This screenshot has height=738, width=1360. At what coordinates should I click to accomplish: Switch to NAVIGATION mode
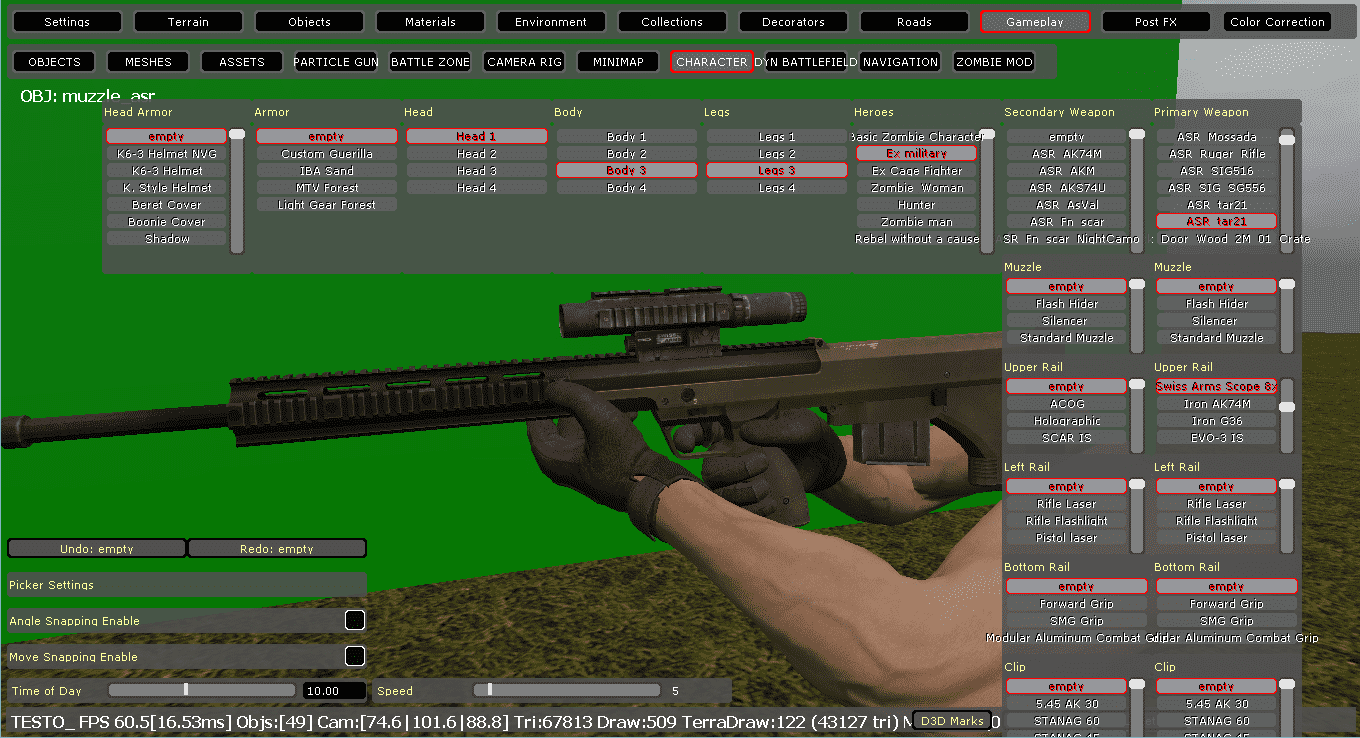click(x=900, y=62)
